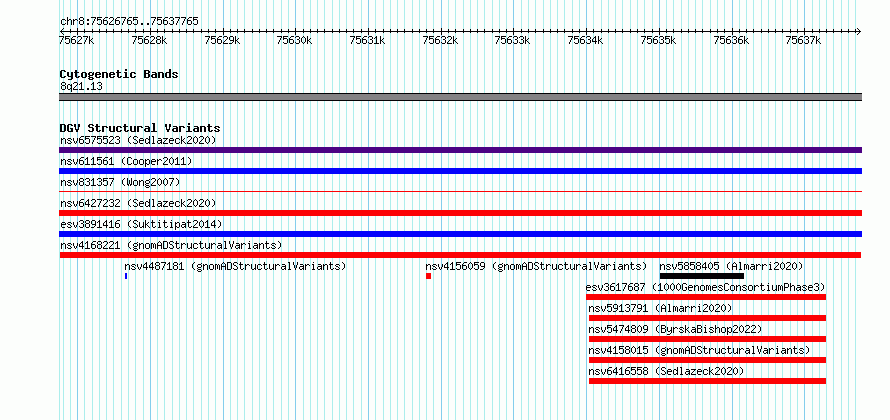This screenshot has width=890, height=420.
Task: Click the red nsv4168221 variant bar
Action: tap(460, 255)
